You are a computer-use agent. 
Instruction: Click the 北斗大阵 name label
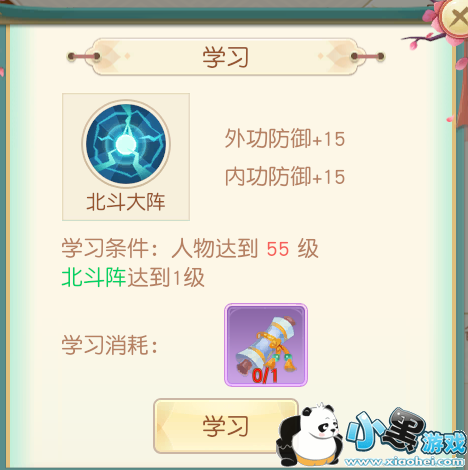[x=126, y=202]
